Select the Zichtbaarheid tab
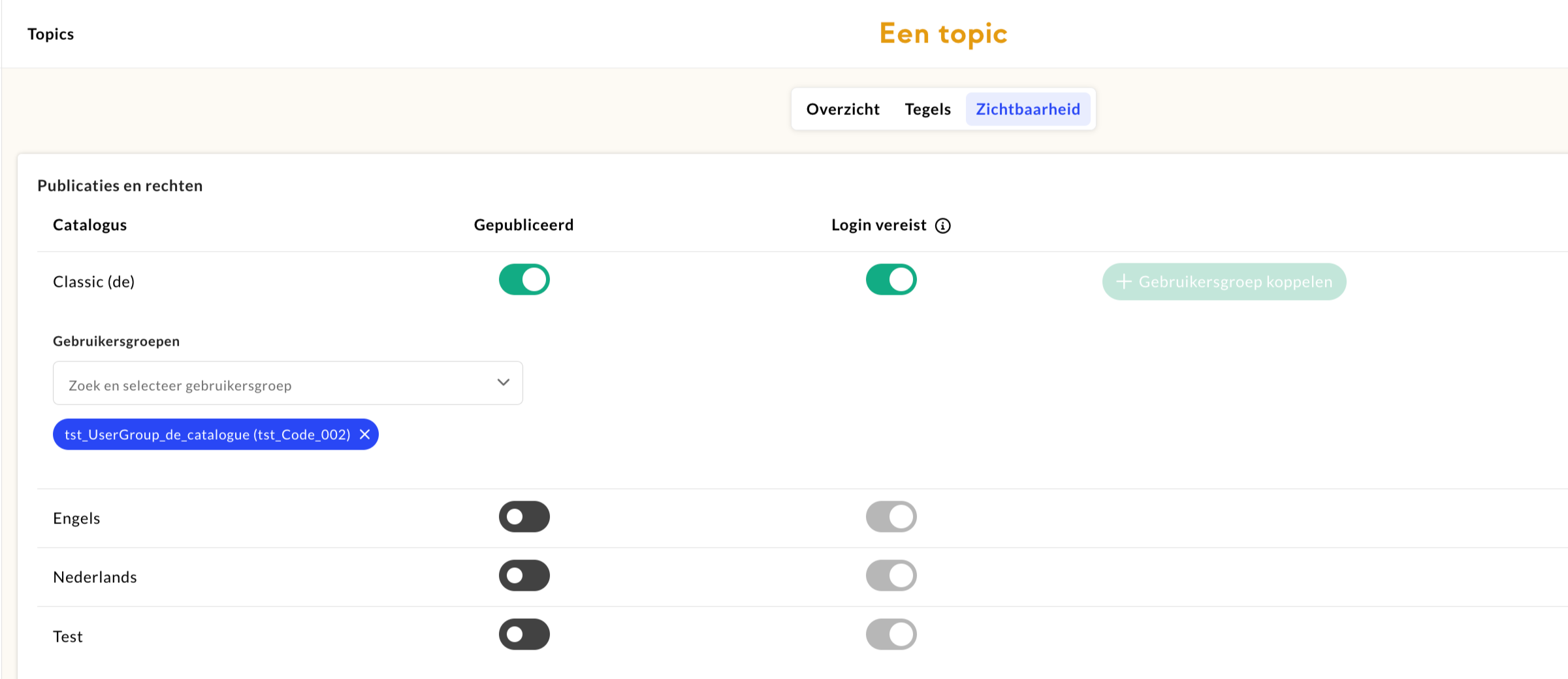This screenshot has width=1568, height=679. tap(1027, 109)
